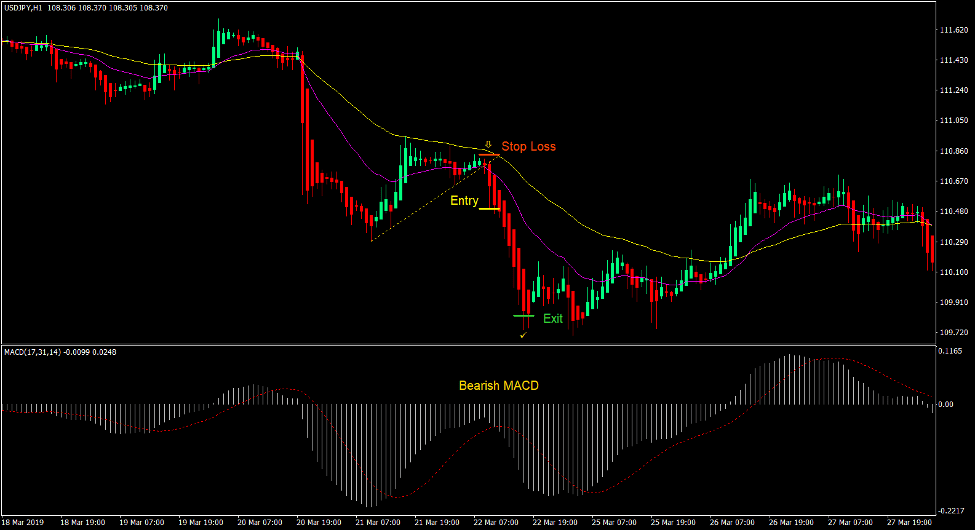977x531 pixels.
Task: Click the 0.1165 MACD scale value
Action: 952,352
